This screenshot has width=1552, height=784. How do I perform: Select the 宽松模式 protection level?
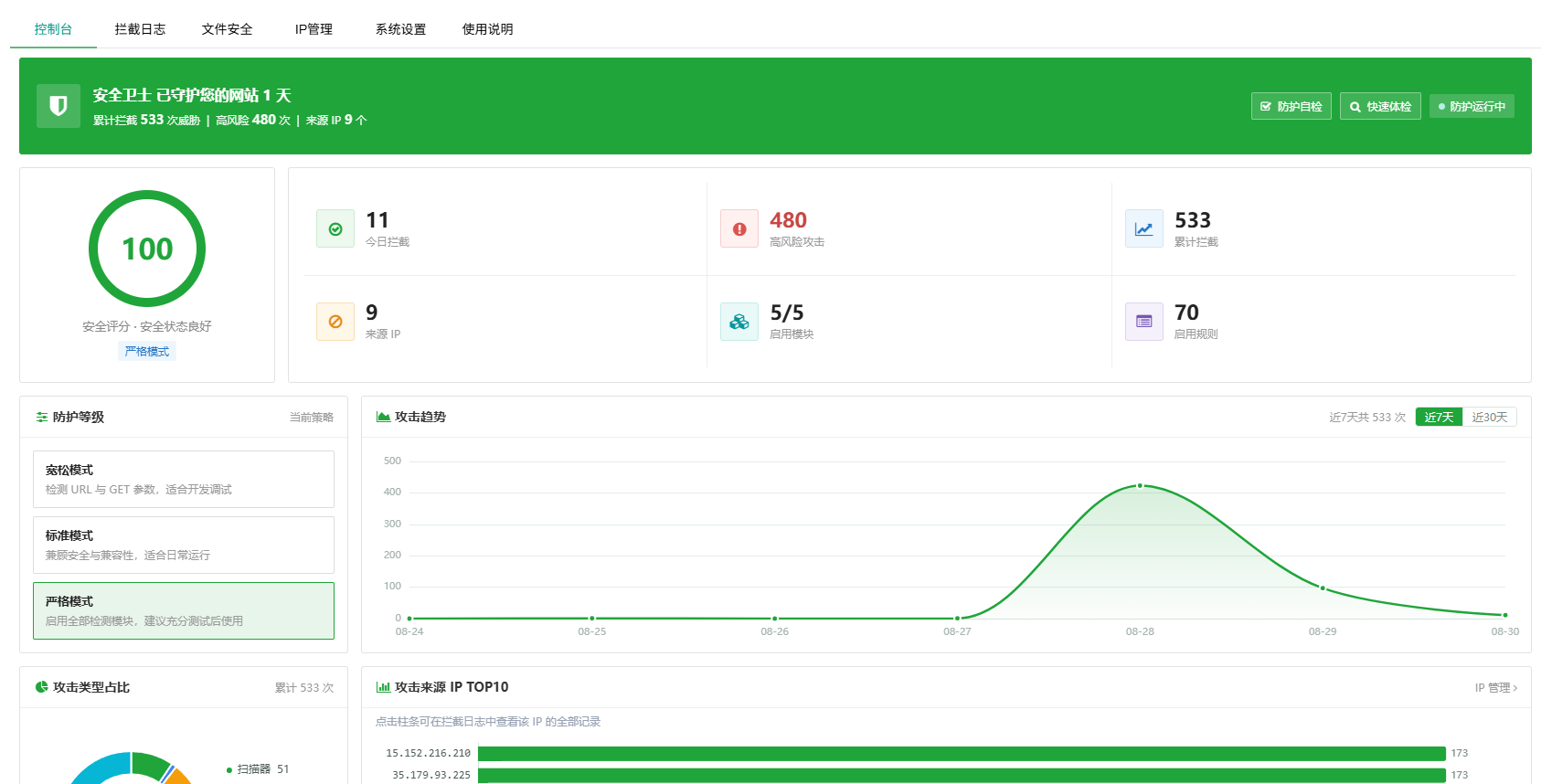184,479
